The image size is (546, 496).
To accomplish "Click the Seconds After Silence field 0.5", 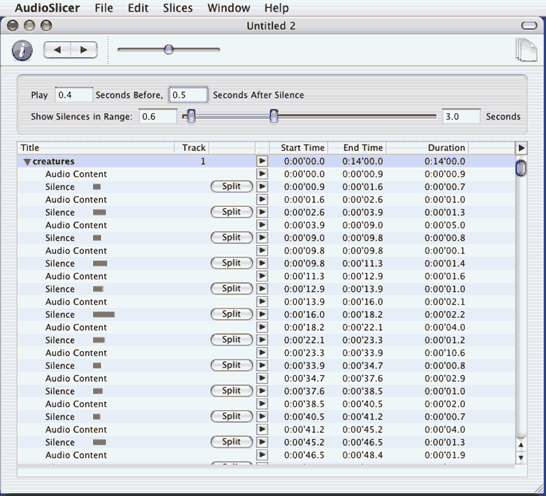I will coord(188,95).
